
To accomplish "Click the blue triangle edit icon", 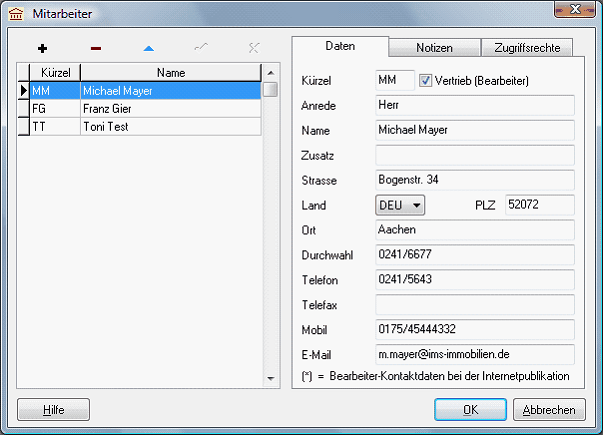I will 148,48.
